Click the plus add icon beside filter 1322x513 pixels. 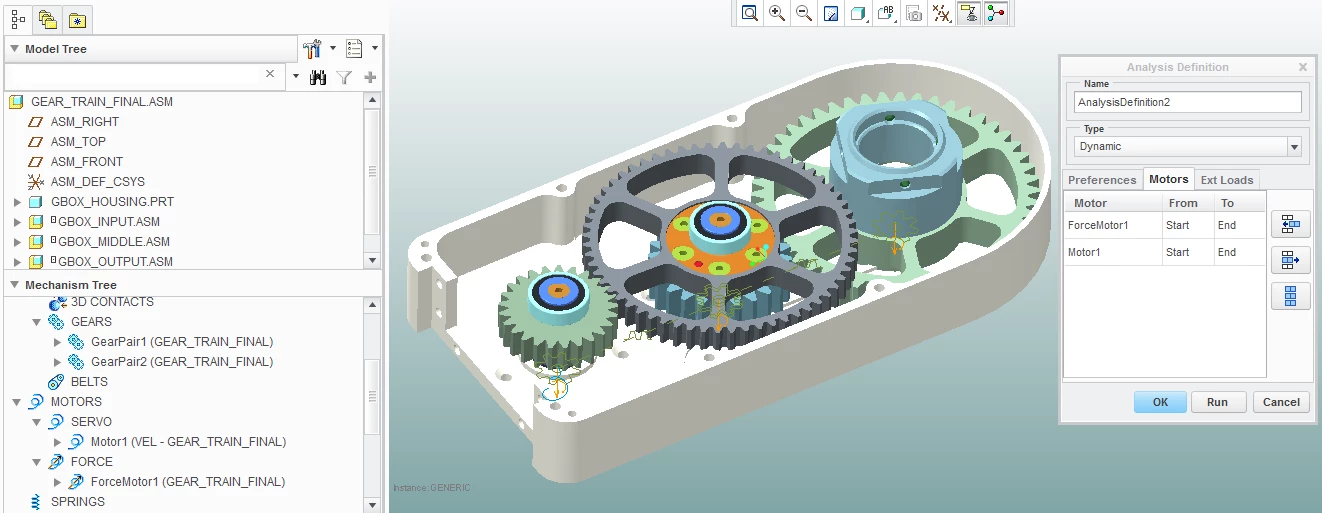tap(370, 77)
